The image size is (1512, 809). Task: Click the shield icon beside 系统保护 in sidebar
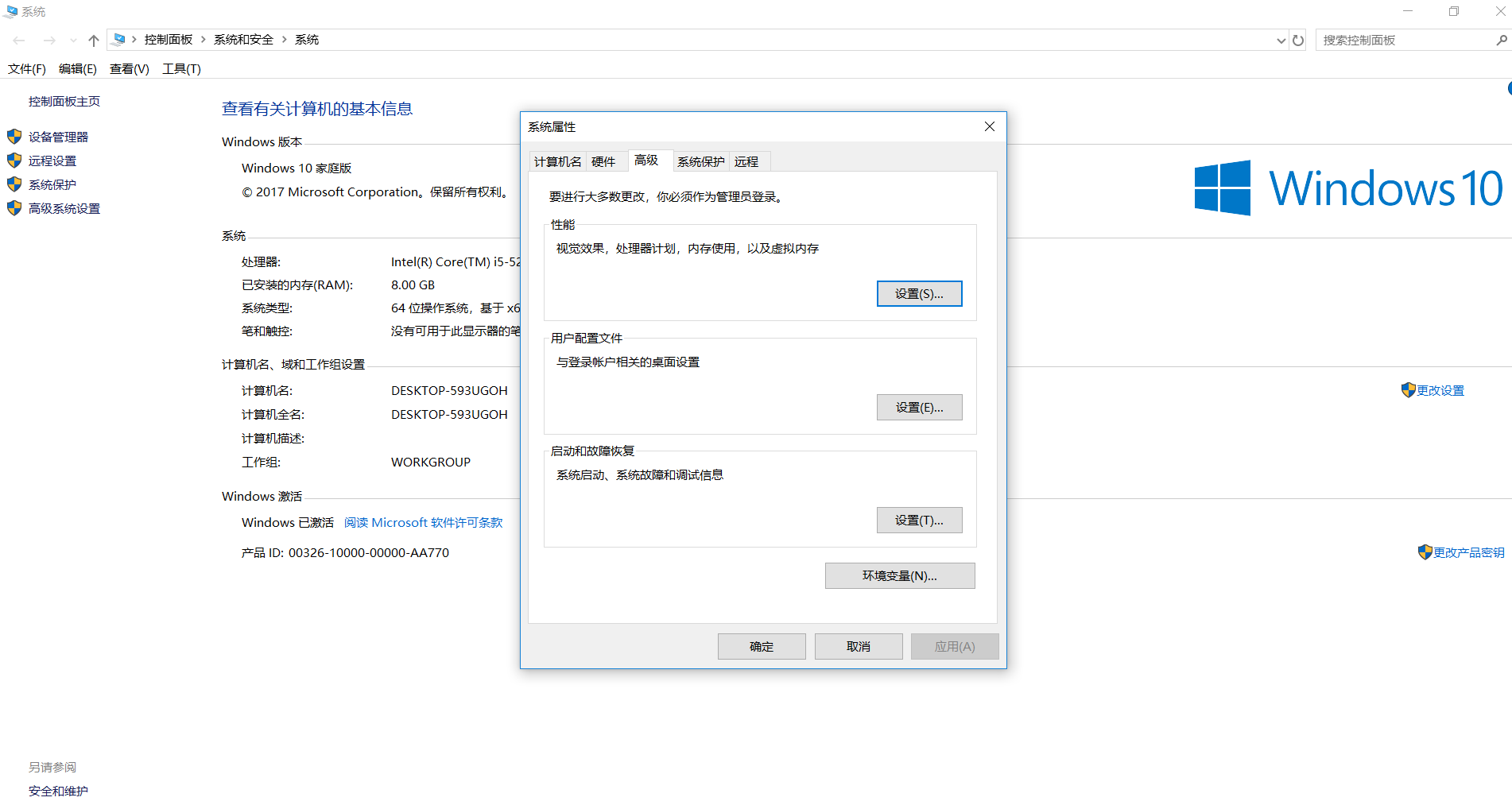point(14,184)
